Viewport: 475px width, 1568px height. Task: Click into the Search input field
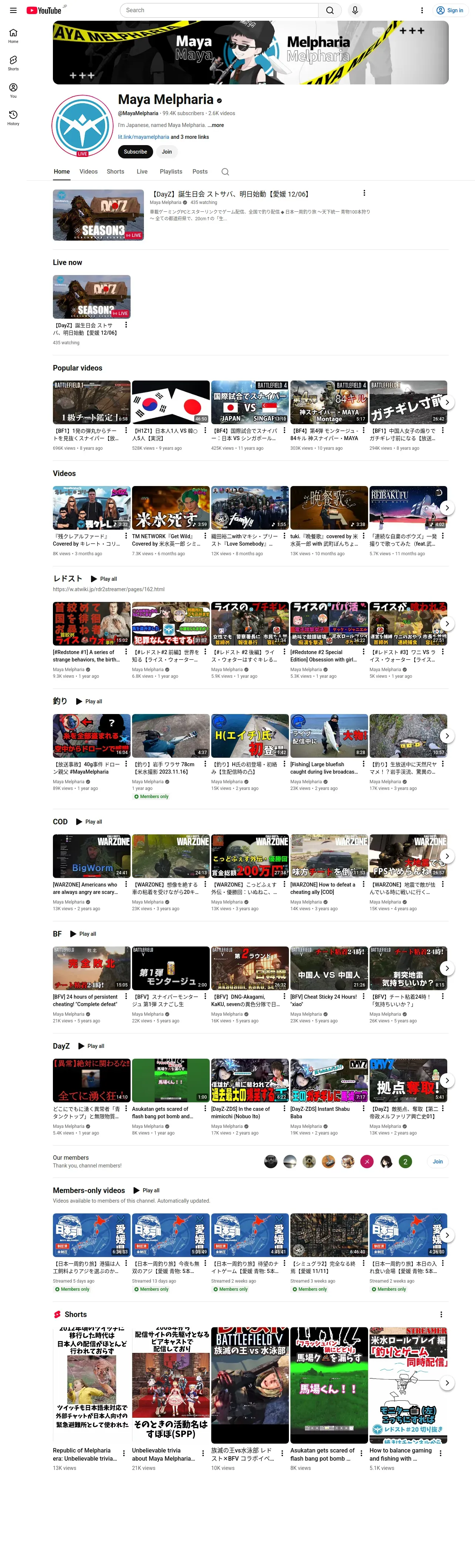click(x=220, y=10)
